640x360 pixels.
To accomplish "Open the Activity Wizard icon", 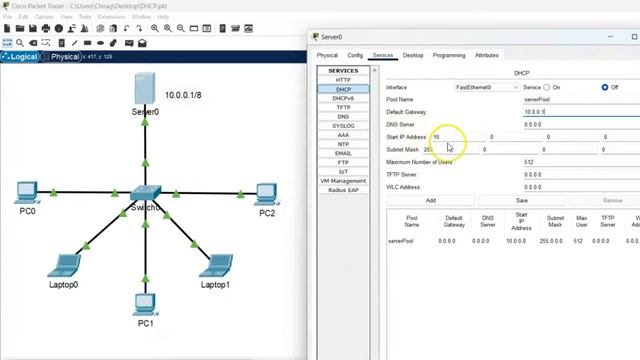I will (x=84, y=29).
